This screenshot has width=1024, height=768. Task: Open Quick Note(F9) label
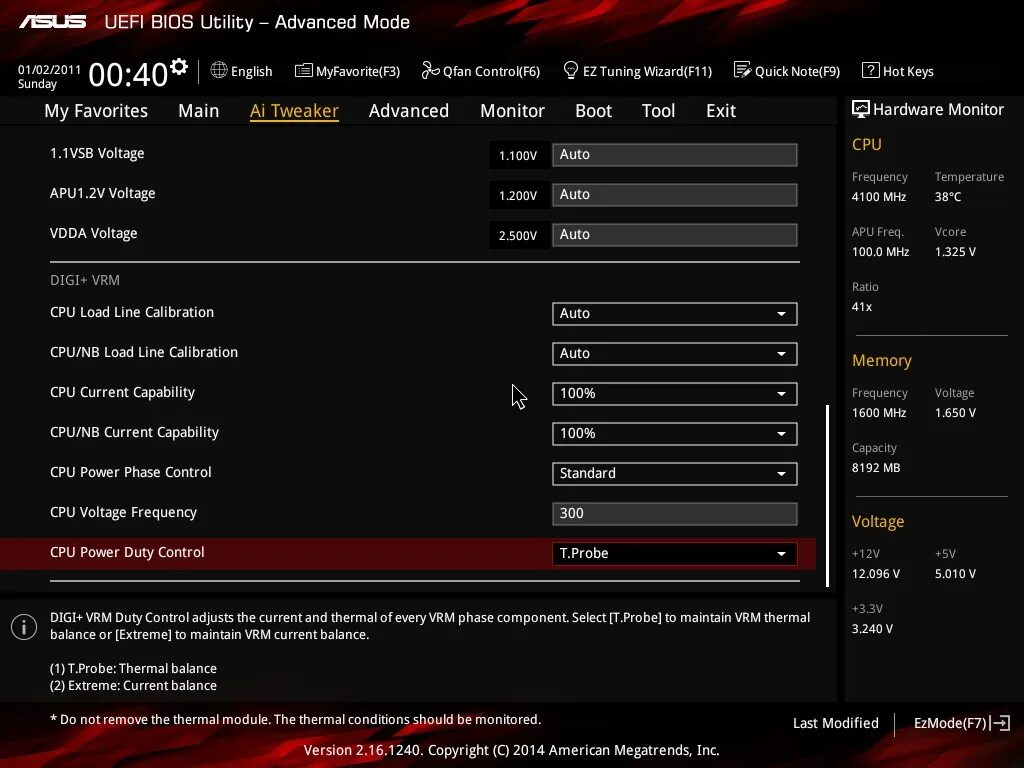tap(797, 71)
